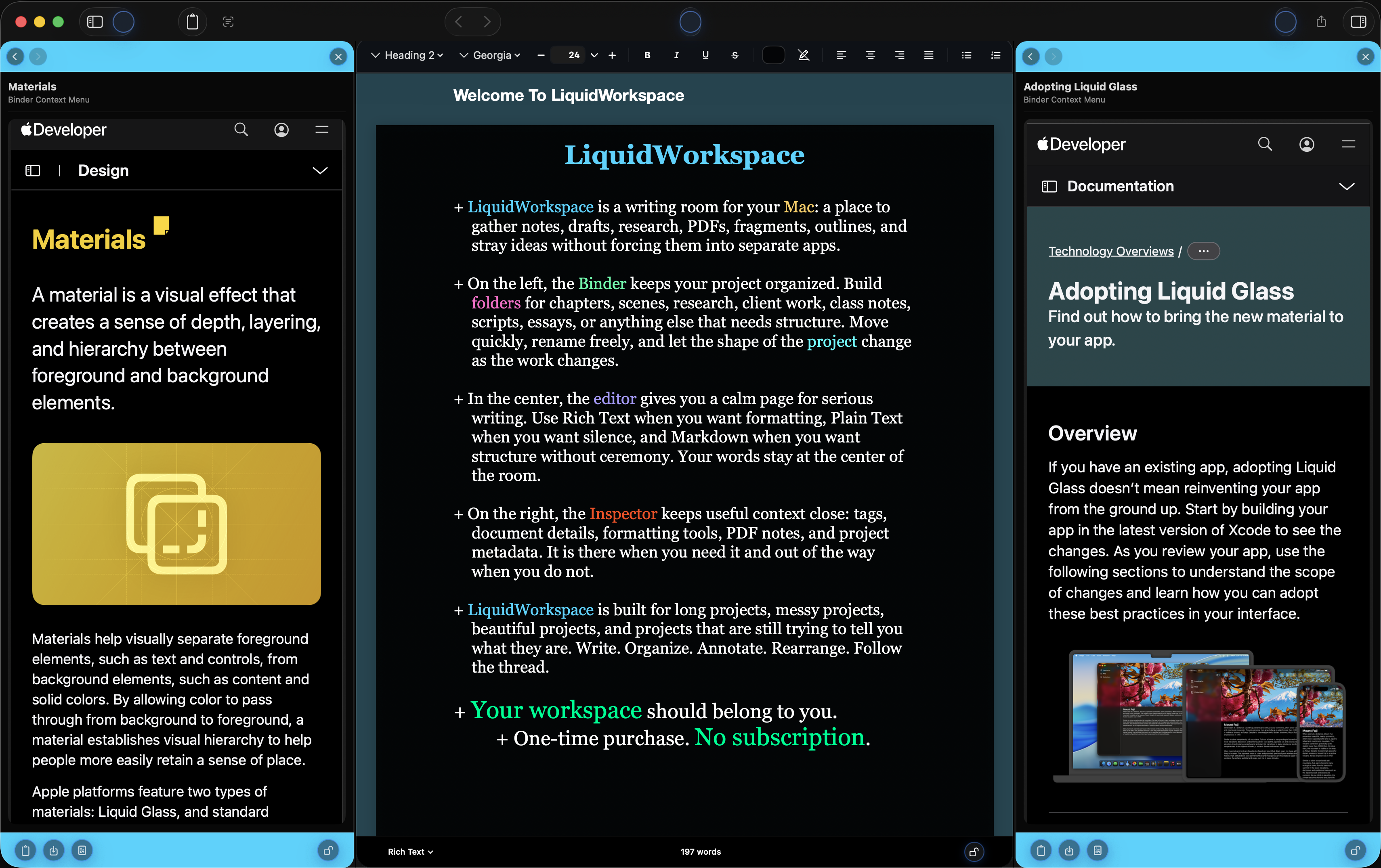This screenshot has width=1381, height=868.
Task: Click the text scan icon in the title bar
Action: (x=228, y=22)
